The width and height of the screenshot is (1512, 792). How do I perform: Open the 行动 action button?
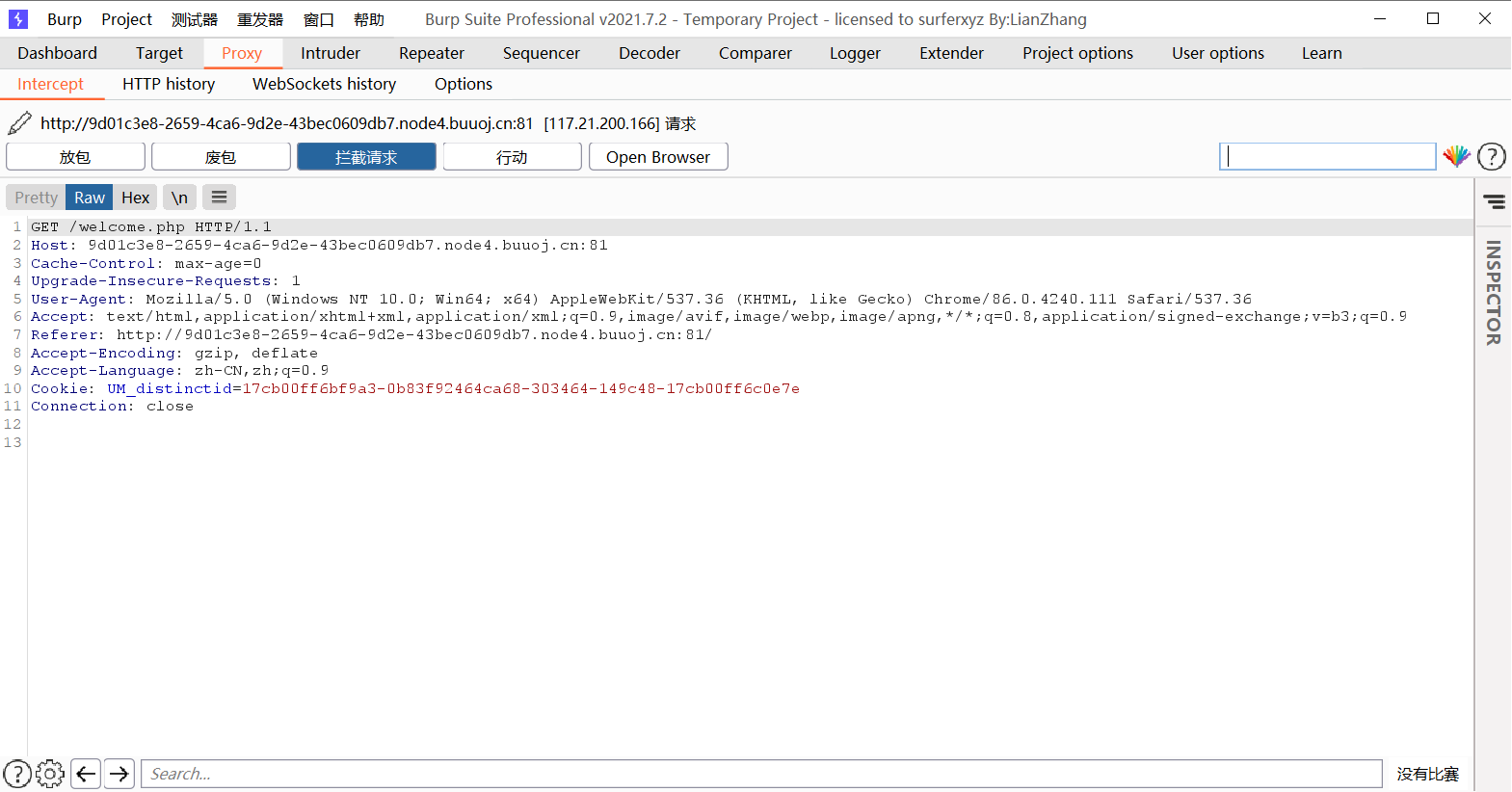[512, 157]
